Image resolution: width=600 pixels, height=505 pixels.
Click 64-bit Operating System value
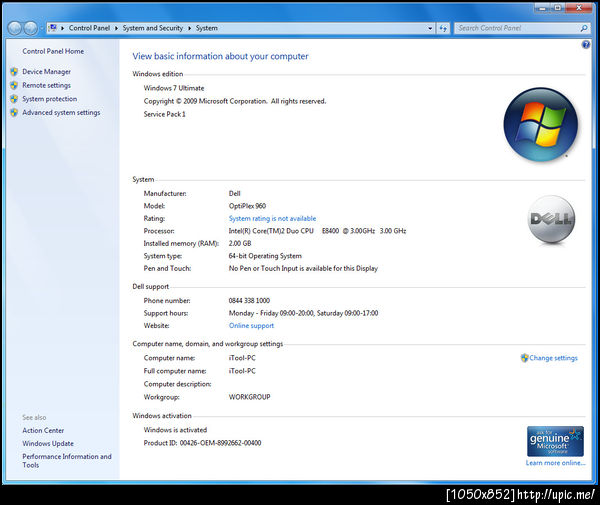pyautogui.click(x=265, y=256)
